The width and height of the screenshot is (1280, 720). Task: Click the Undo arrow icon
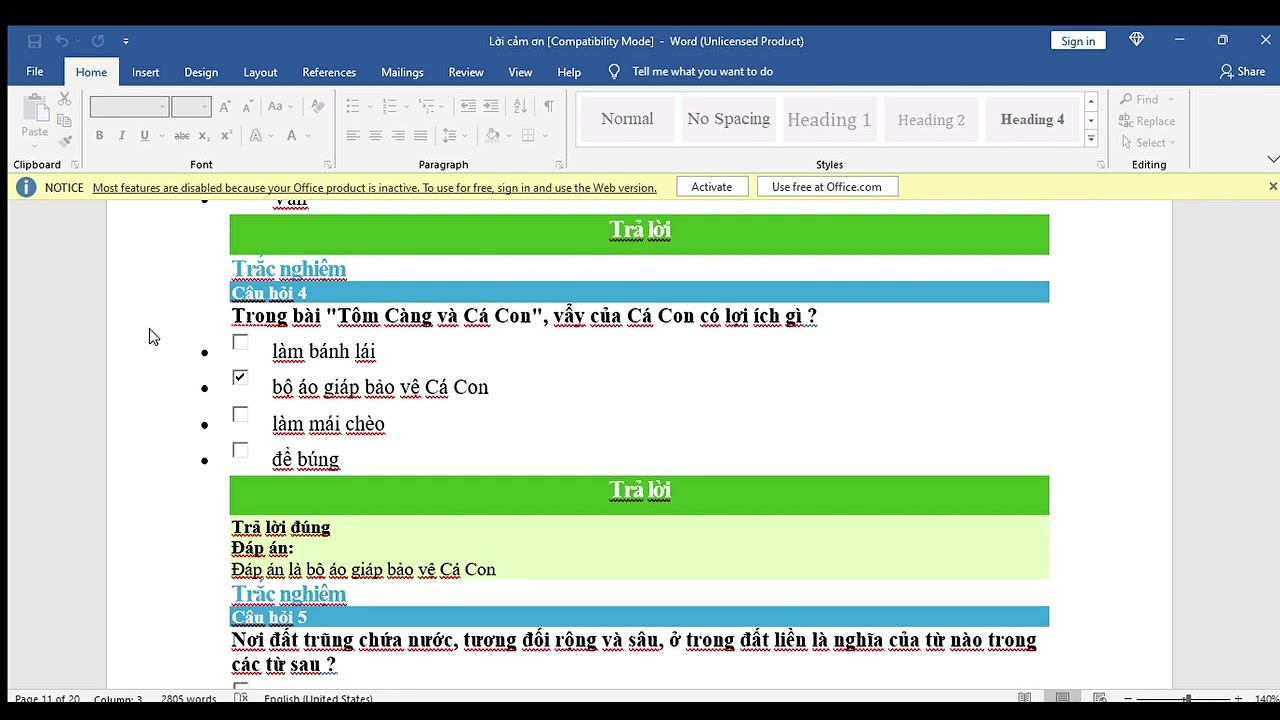tap(62, 41)
